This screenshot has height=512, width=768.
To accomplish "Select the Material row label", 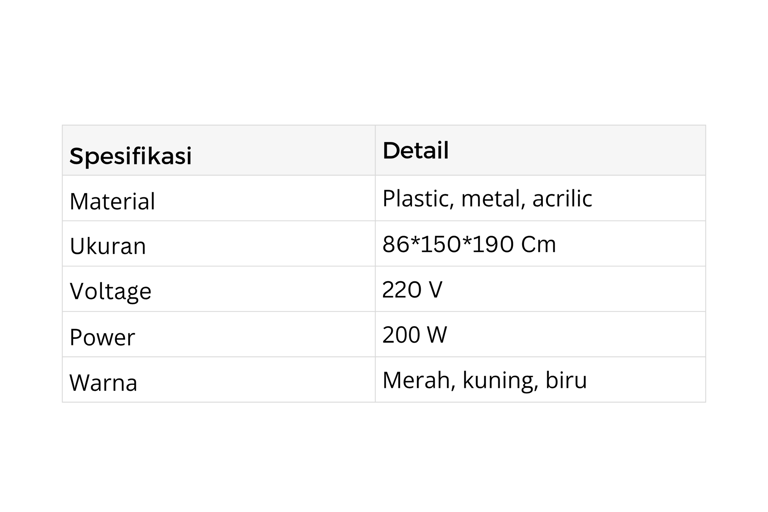I will pos(112,201).
